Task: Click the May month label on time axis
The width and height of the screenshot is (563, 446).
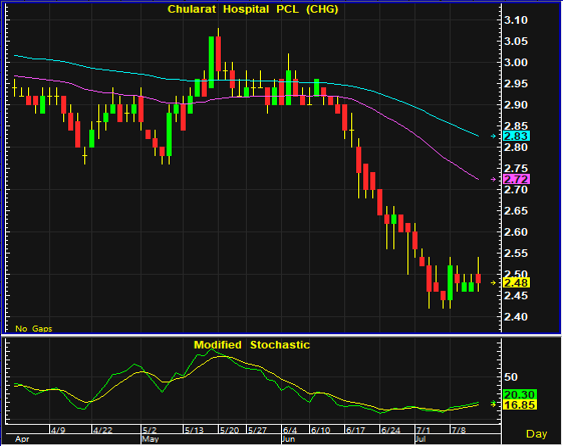Action: (x=150, y=439)
